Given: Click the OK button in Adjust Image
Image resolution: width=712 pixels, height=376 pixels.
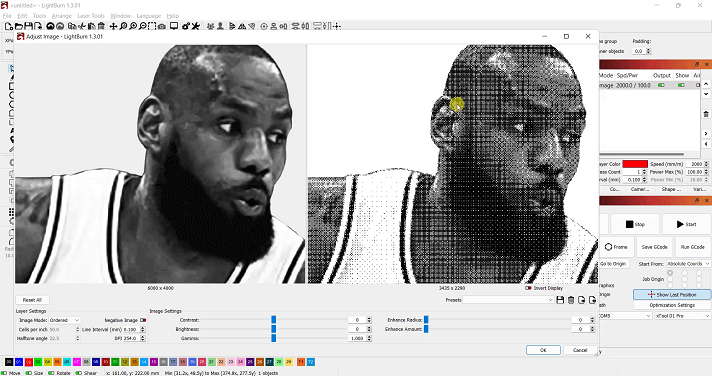Looking at the screenshot, I should tap(543, 350).
